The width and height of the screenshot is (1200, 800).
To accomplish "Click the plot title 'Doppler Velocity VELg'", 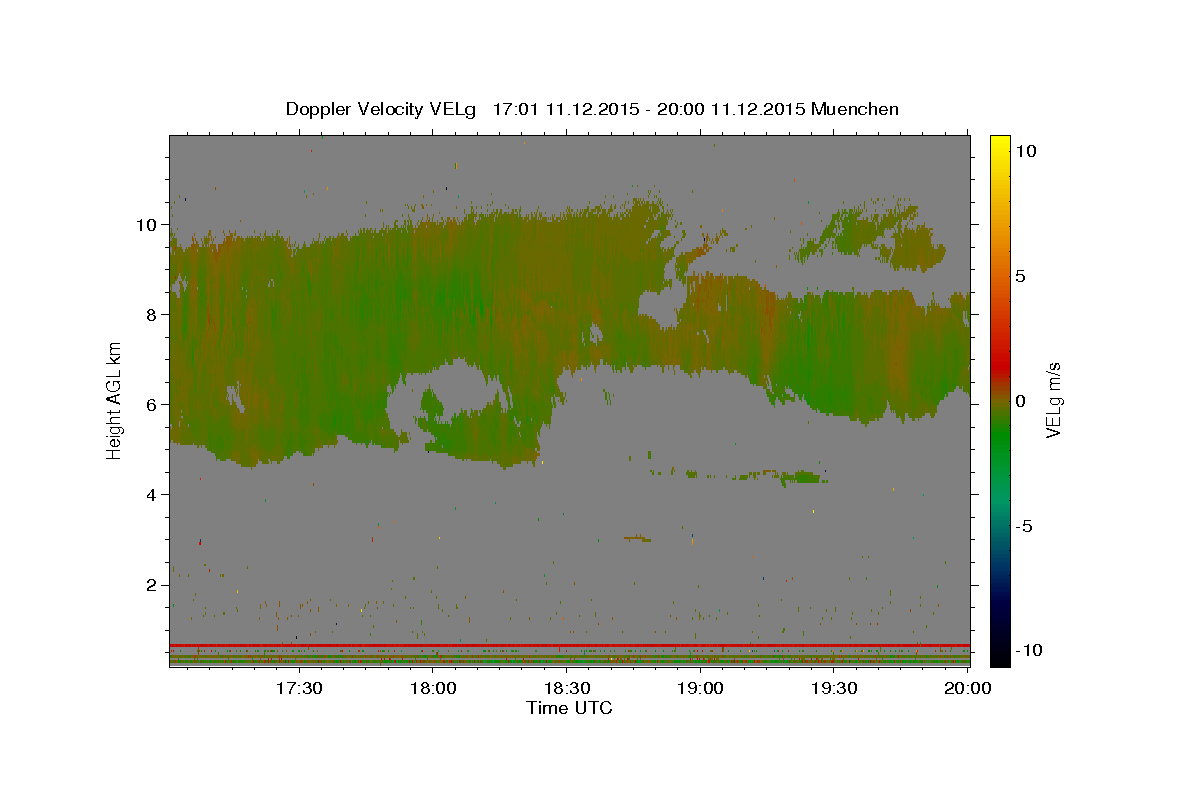I will point(382,109).
